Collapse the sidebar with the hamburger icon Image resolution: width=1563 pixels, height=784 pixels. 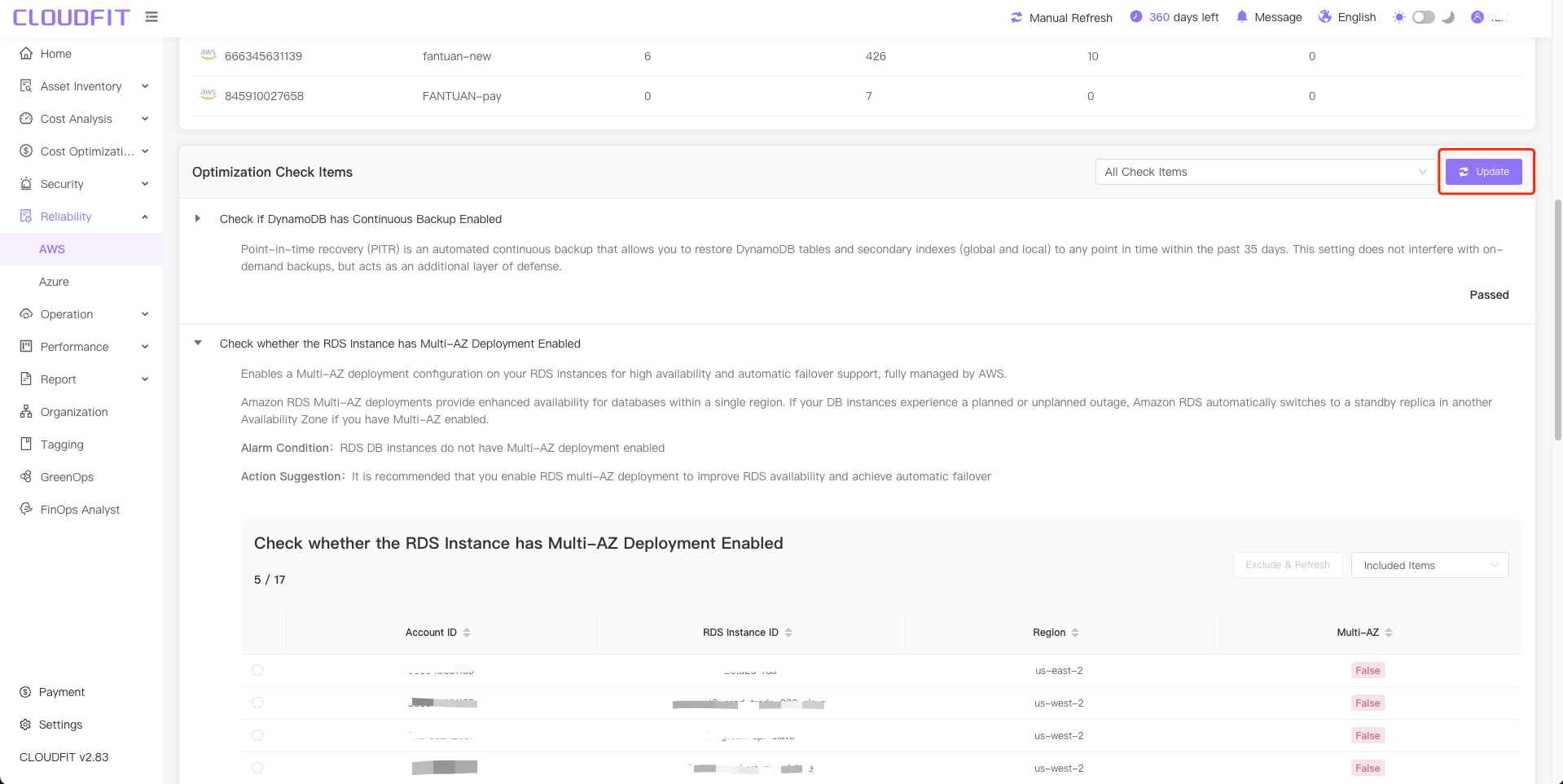pyautogui.click(x=151, y=16)
